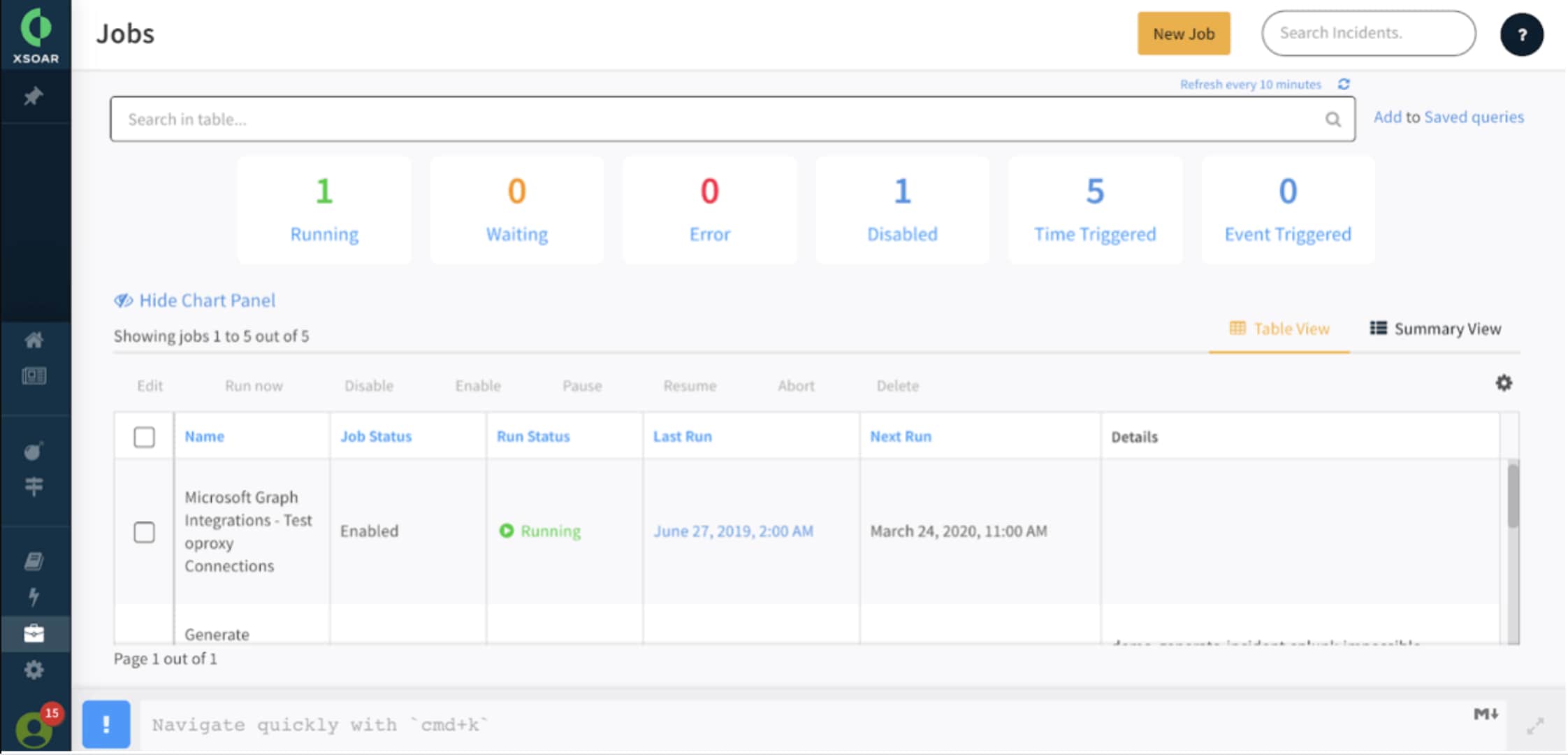Filter by Waiting jobs card
1568x755 pixels.
[x=517, y=210]
